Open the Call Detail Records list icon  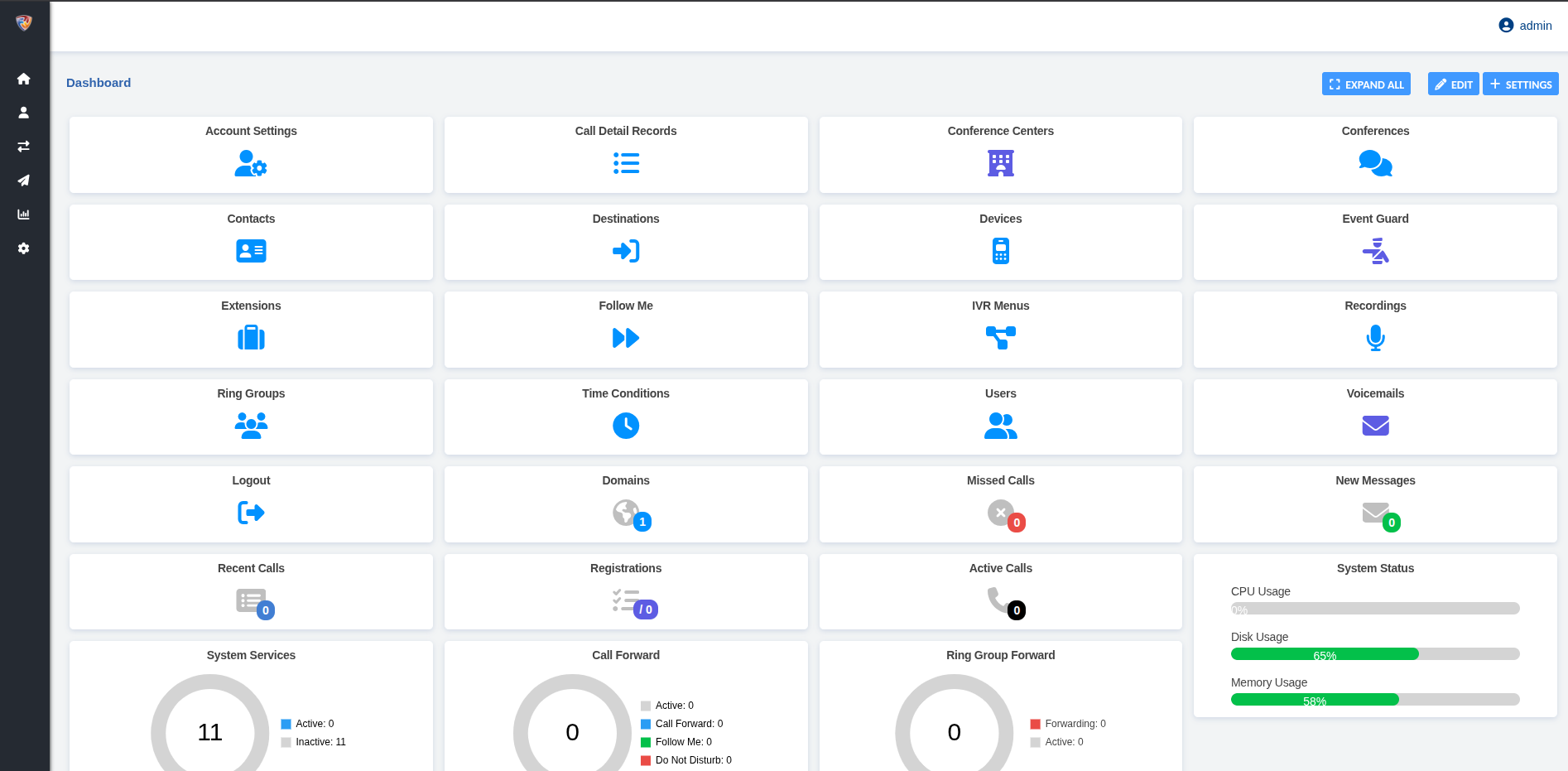[x=626, y=163]
